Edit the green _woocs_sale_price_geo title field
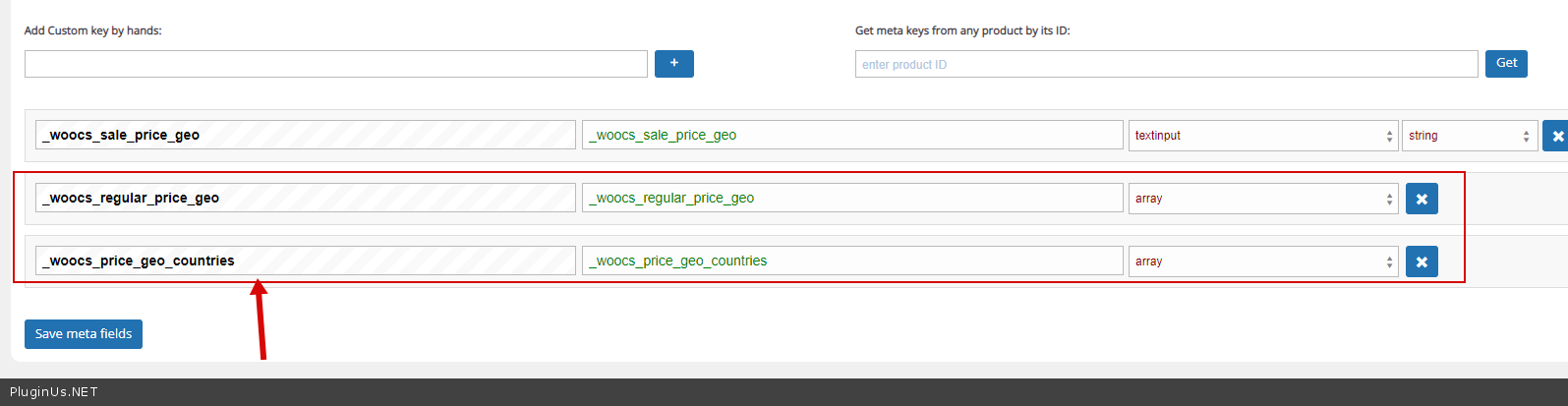This screenshot has height=406, width=1568. (x=851, y=136)
